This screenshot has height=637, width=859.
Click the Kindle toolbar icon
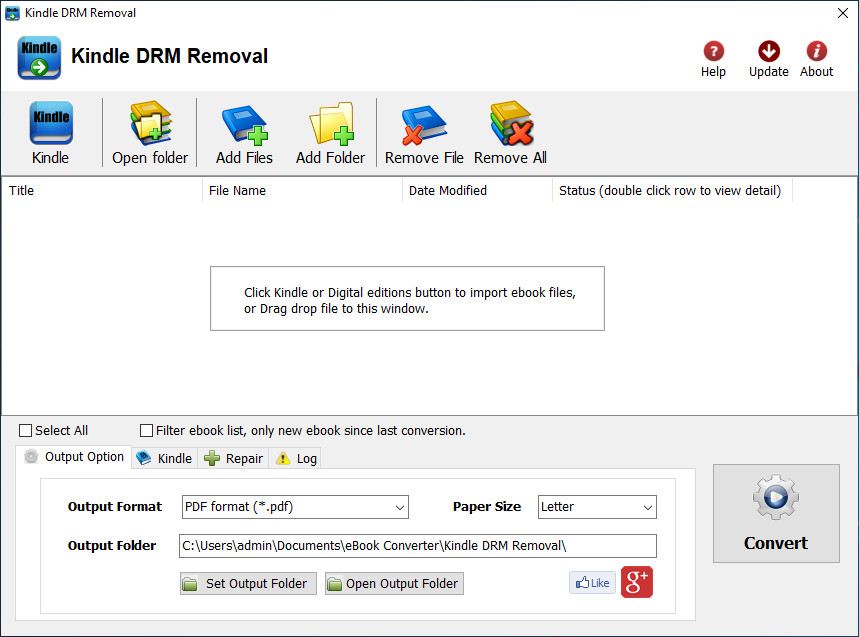[x=50, y=123]
